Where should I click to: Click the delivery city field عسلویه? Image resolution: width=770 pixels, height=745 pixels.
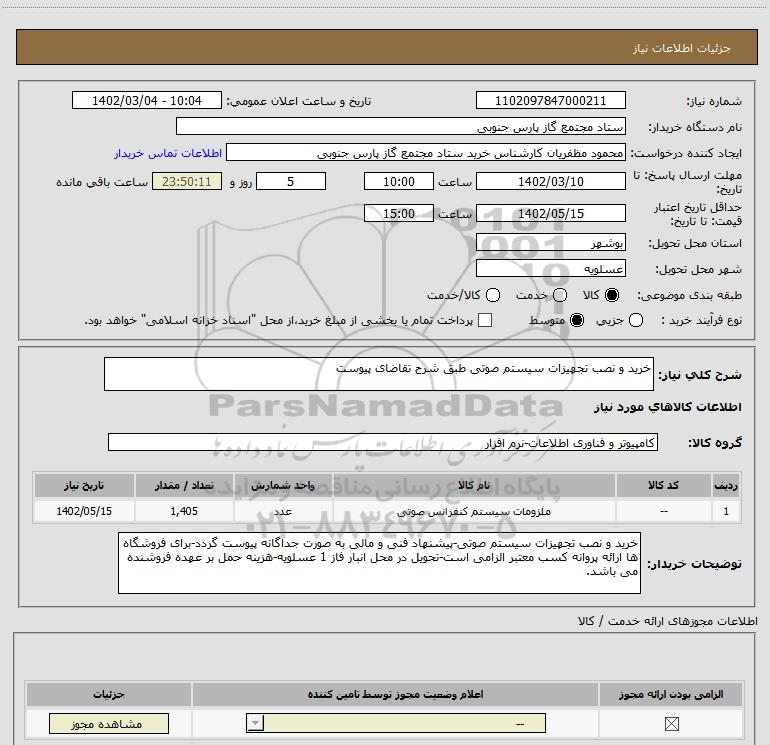[550, 268]
